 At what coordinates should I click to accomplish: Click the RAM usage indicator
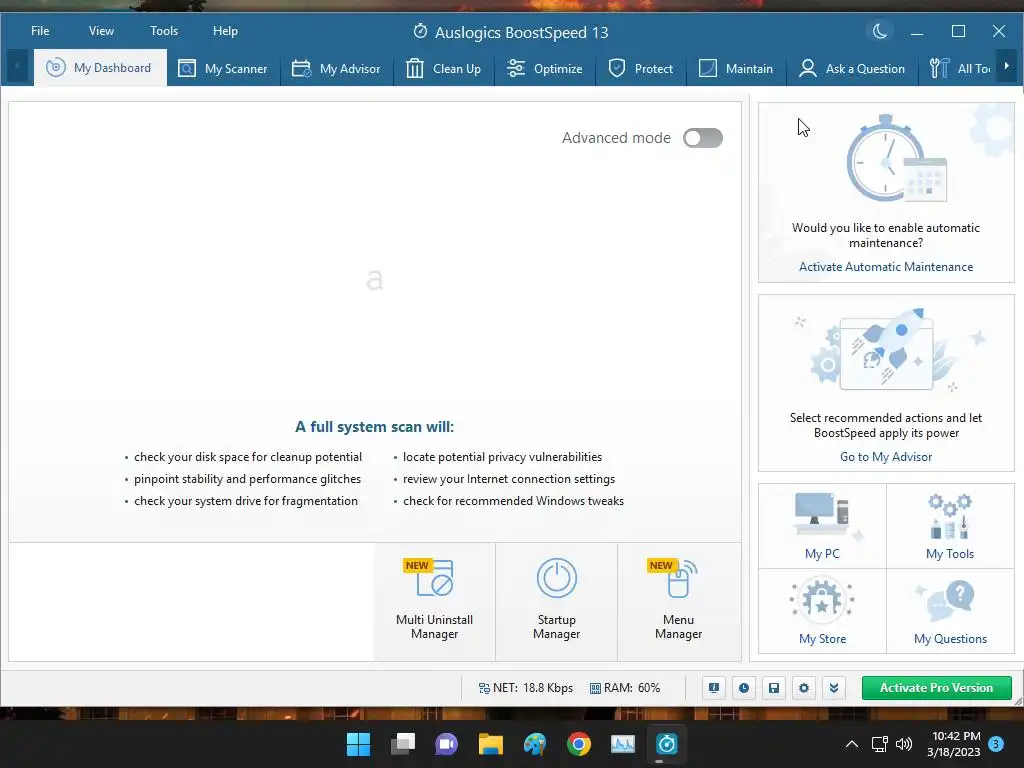(625, 688)
